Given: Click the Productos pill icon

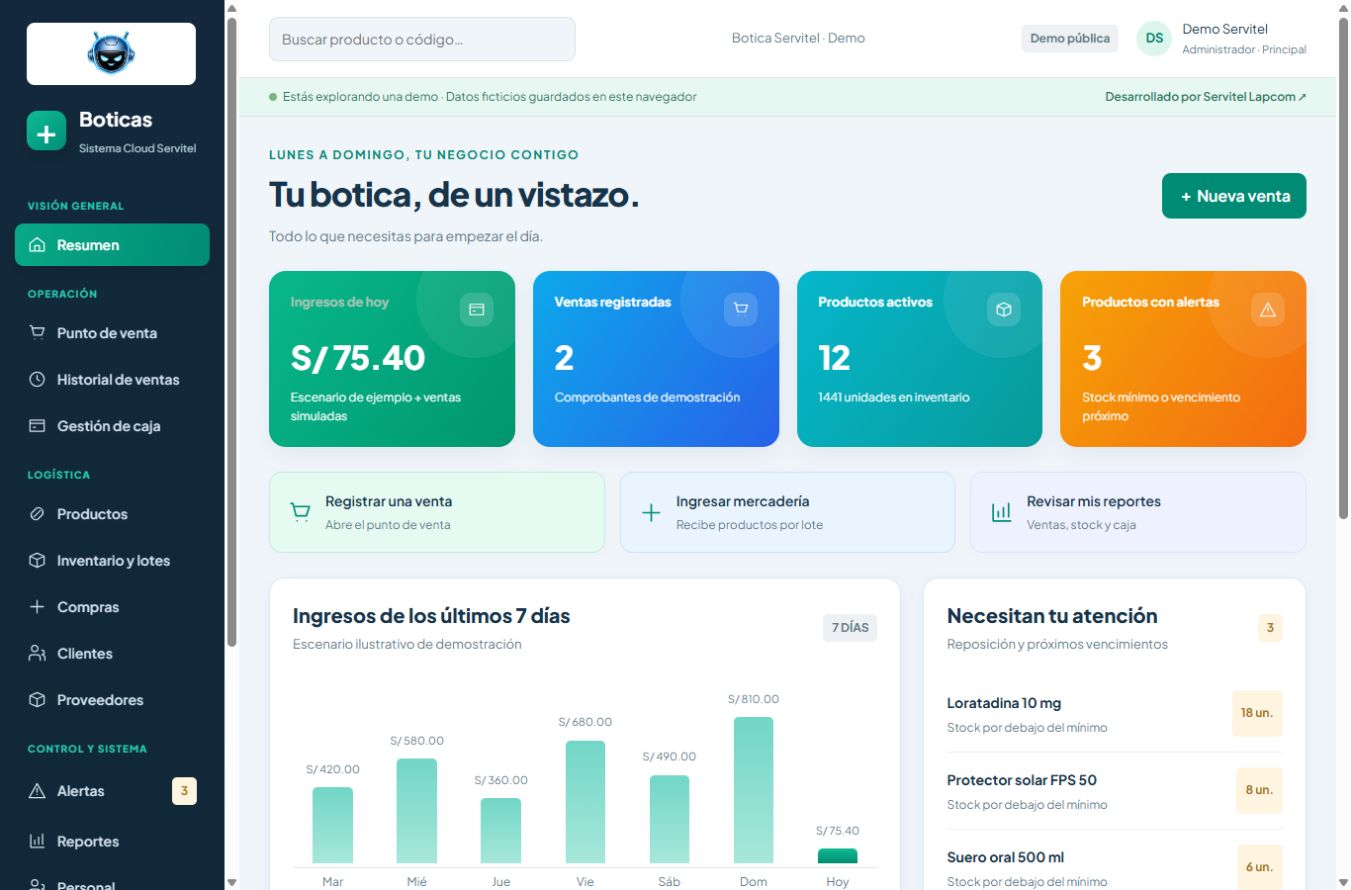Looking at the screenshot, I should (37, 514).
